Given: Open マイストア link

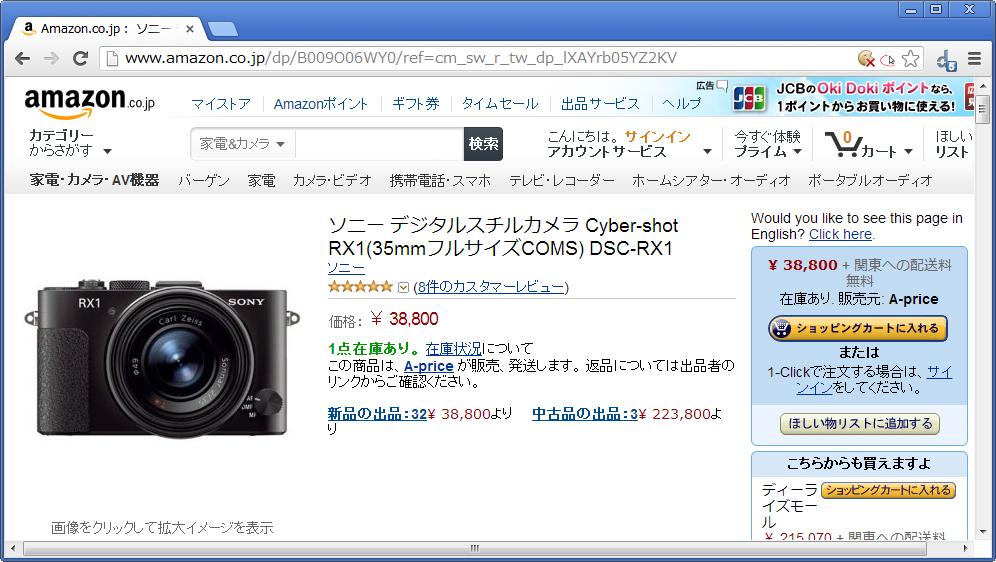Looking at the screenshot, I should coord(220,104).
